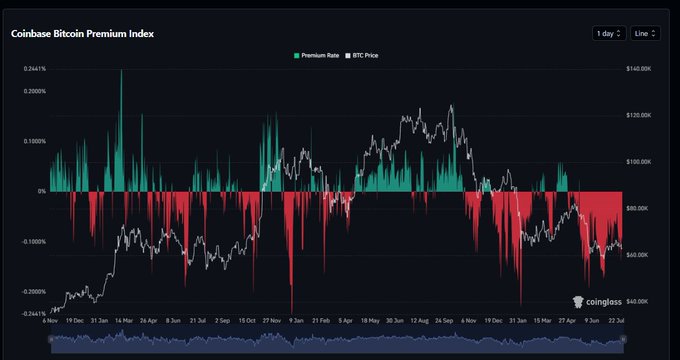This screenshot has width=680, height=360.
Task: Click the 0.1000% axis label
Action: click(x=35, y=141)
